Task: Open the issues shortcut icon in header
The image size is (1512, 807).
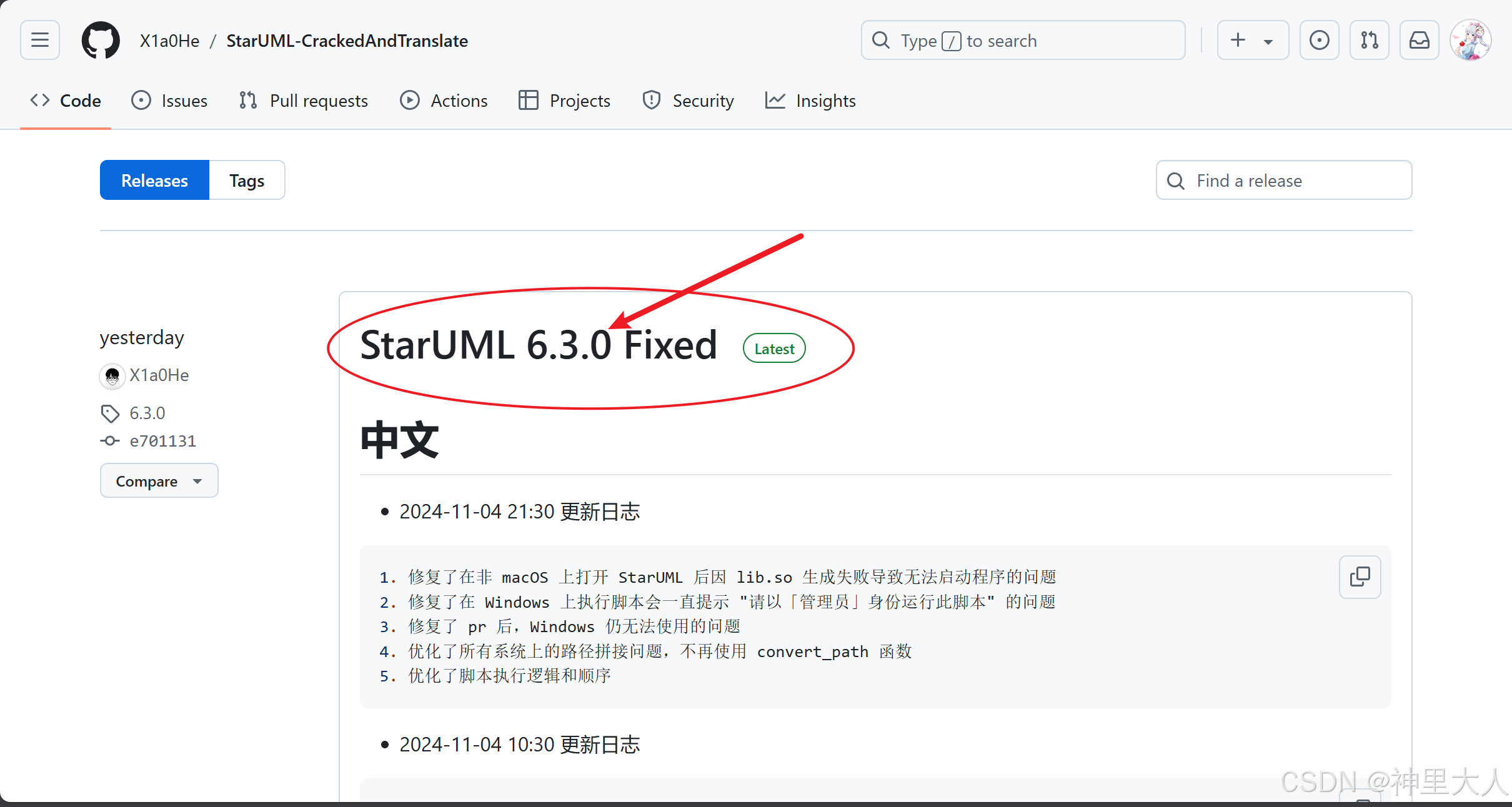Action: pos(1319,41)
